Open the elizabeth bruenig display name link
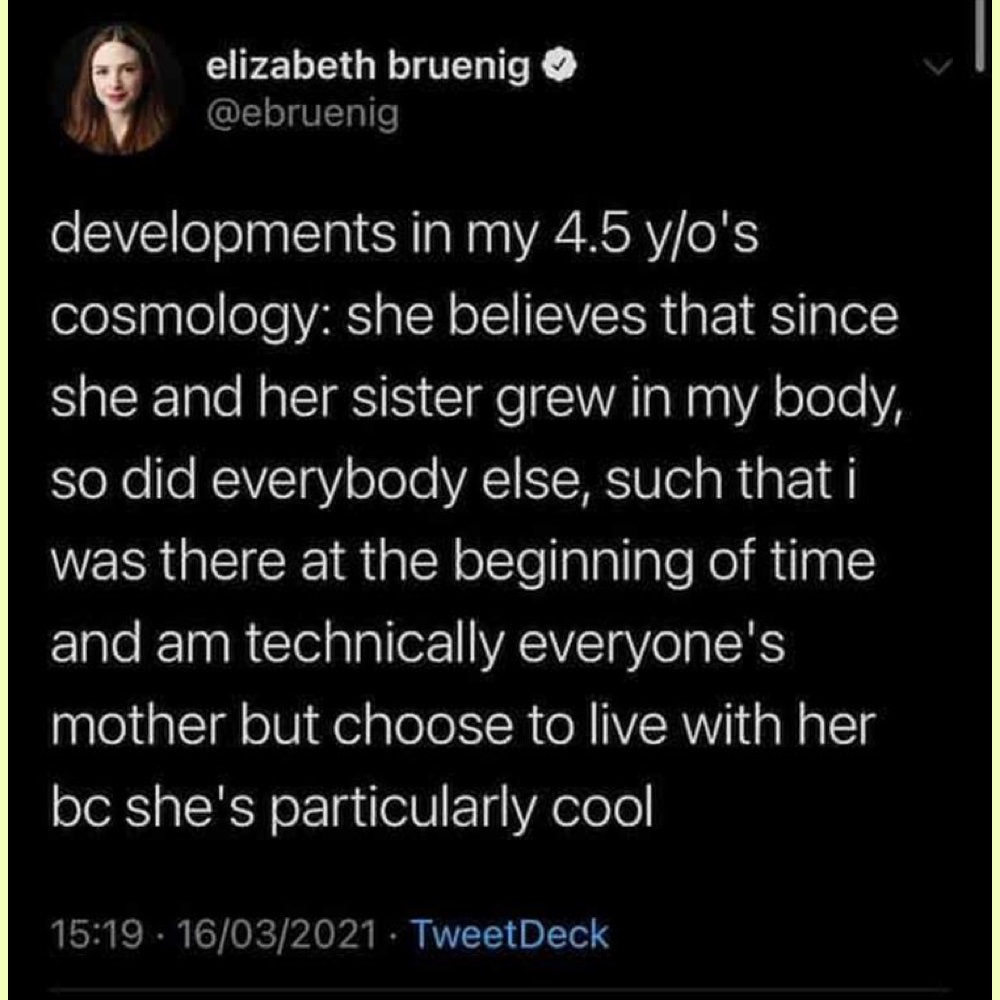The image size is (1000, 1000). pos(368,67)
